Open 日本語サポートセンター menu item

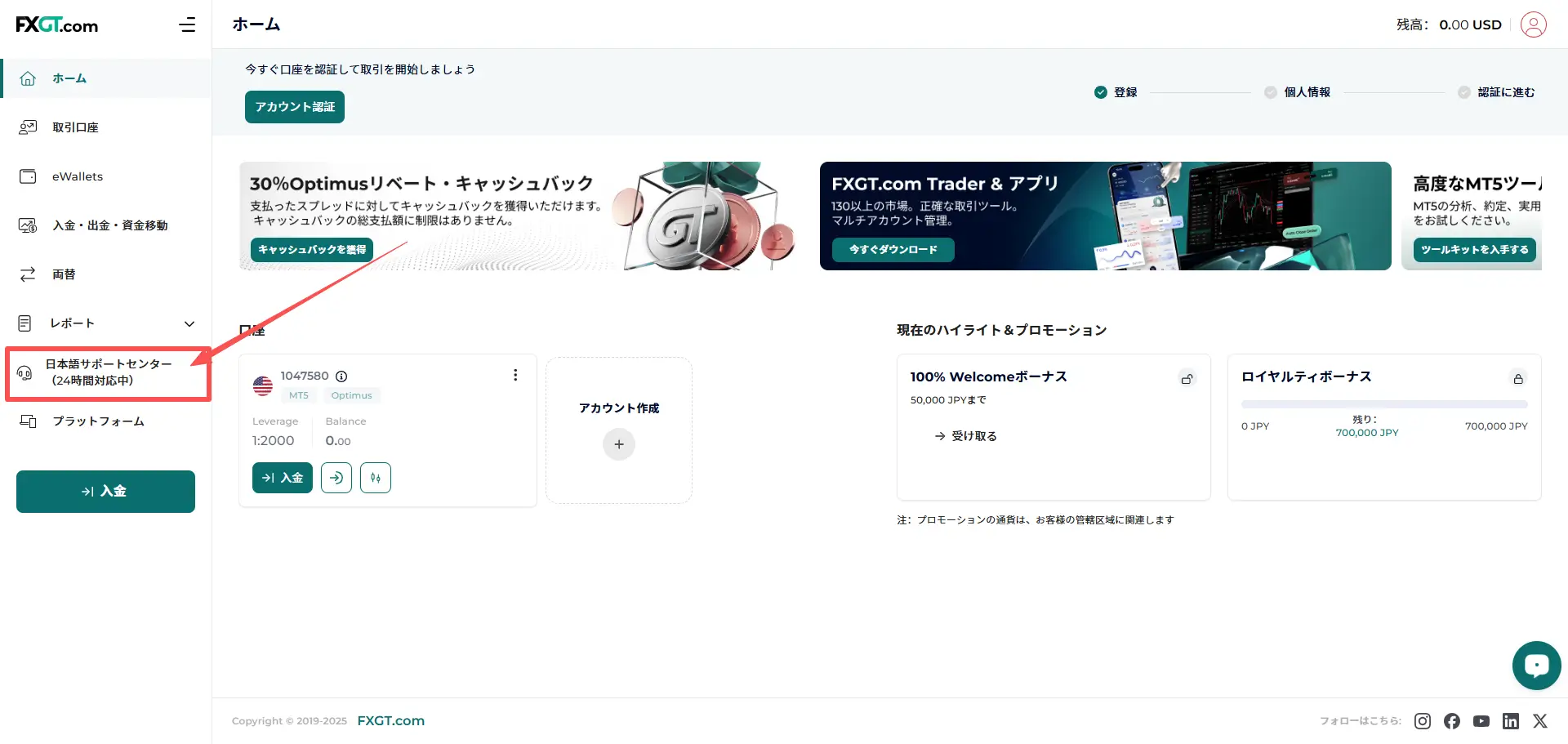pyautogui.click(x=108, y=372)
